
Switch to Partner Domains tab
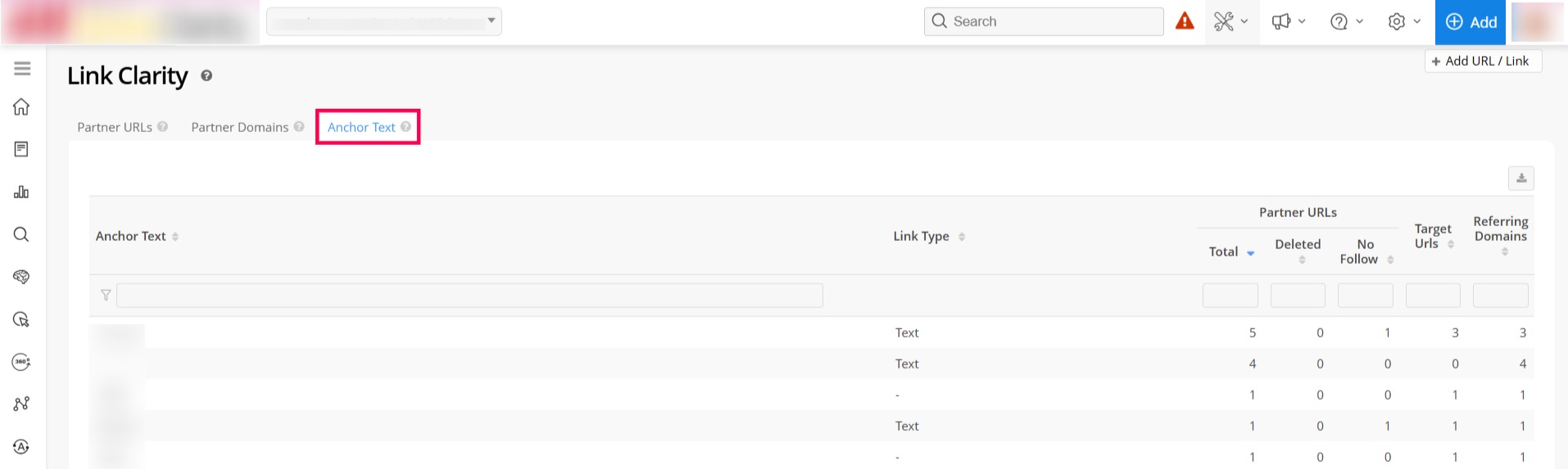(x=239, y=127)
